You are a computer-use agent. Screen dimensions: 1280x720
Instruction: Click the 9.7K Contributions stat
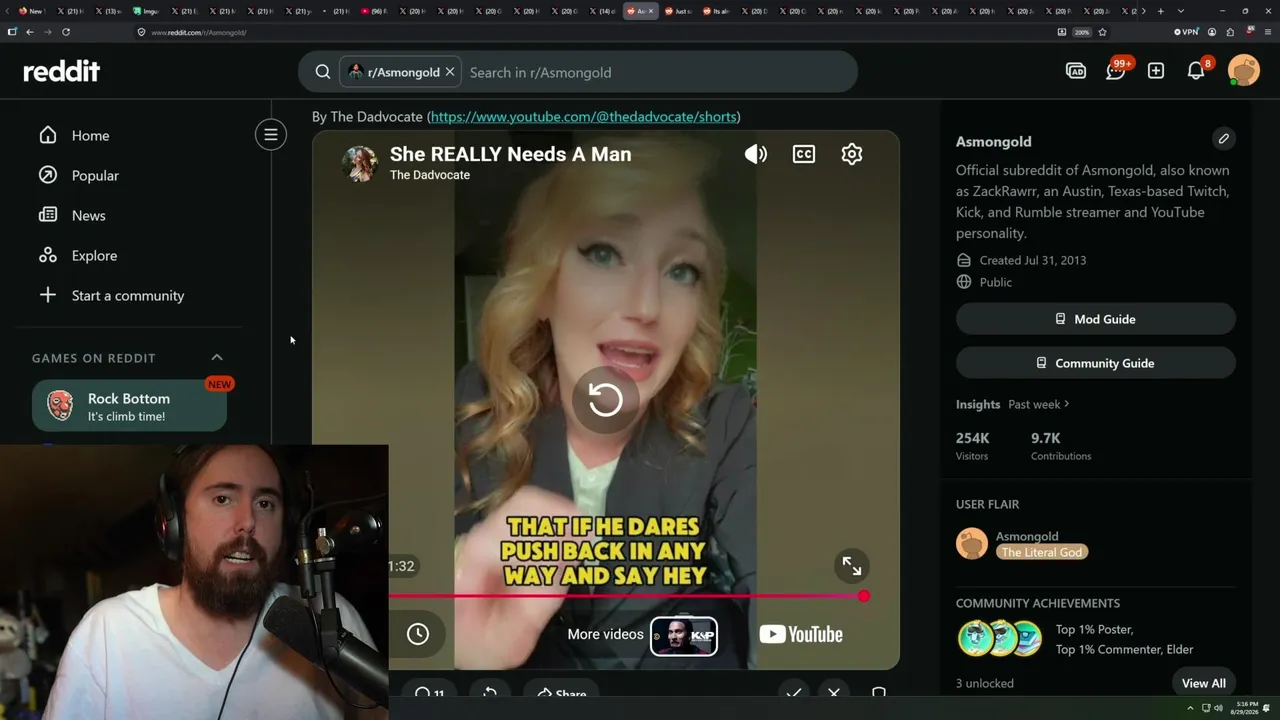[1061, 446]
